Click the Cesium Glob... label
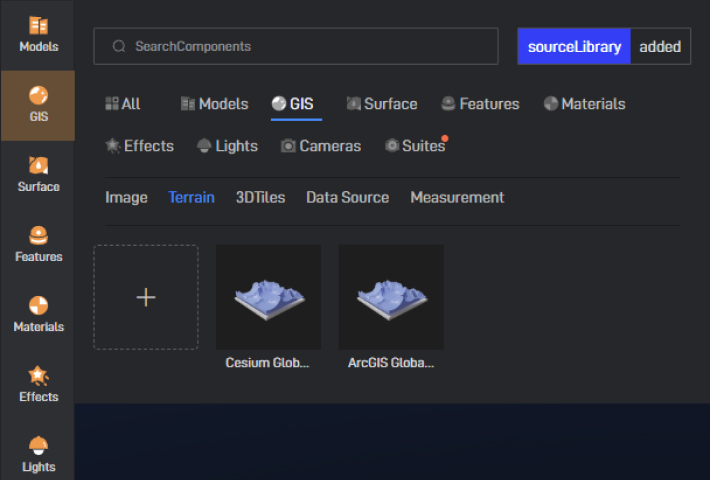 [x=267, y=363]
